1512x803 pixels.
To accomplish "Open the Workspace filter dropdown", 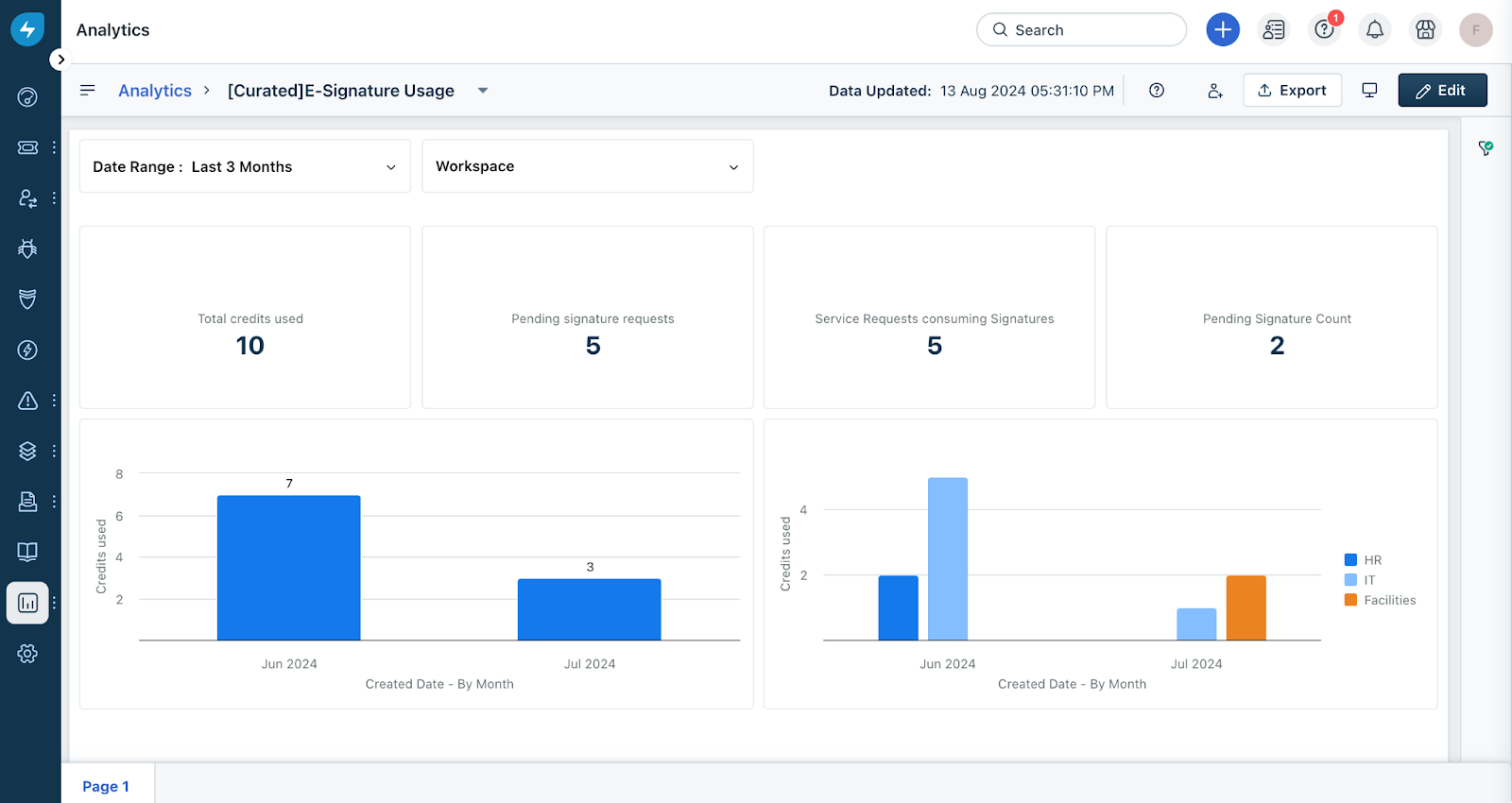I will click(x=587, y=166).
